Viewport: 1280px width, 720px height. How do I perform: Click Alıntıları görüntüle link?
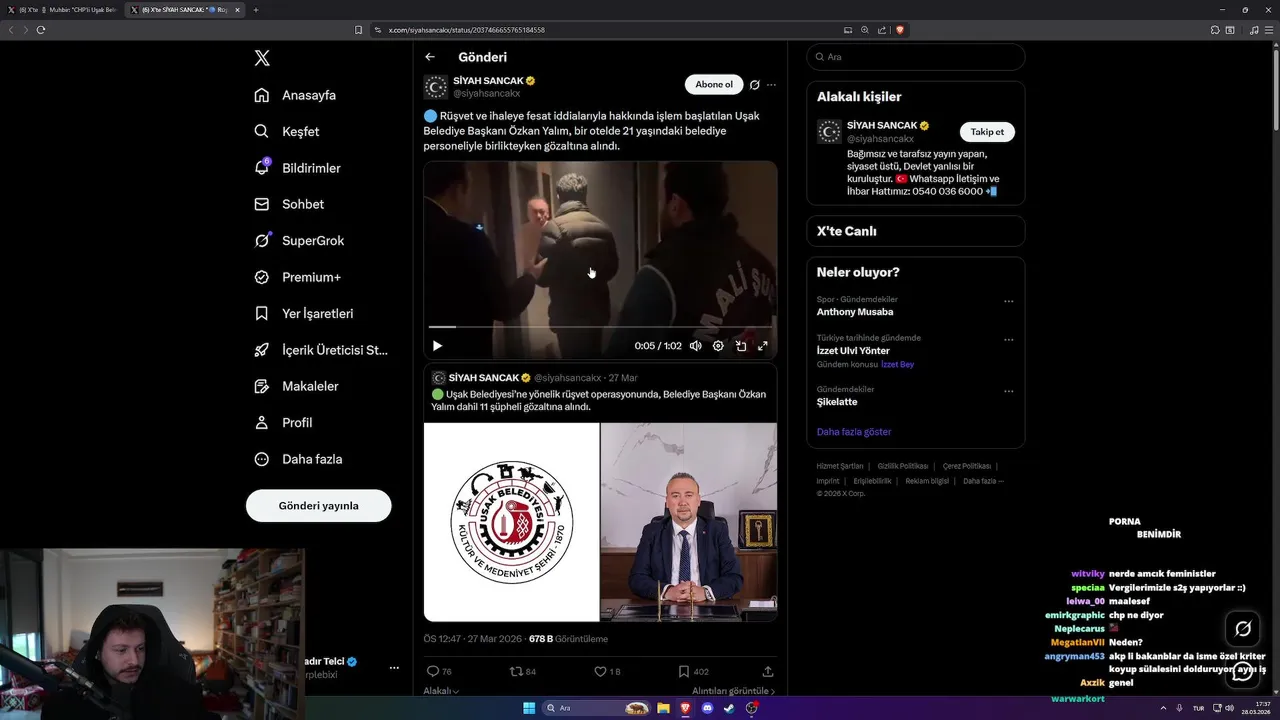734,691
